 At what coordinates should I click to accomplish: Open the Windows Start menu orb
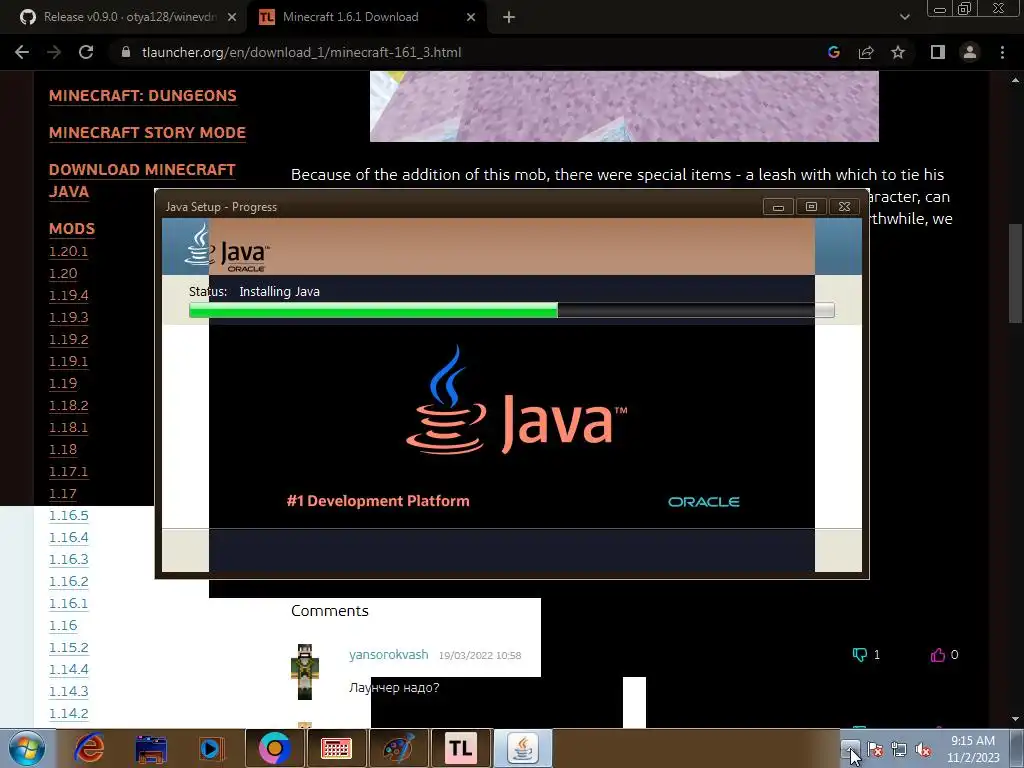[x=27, y=748]
